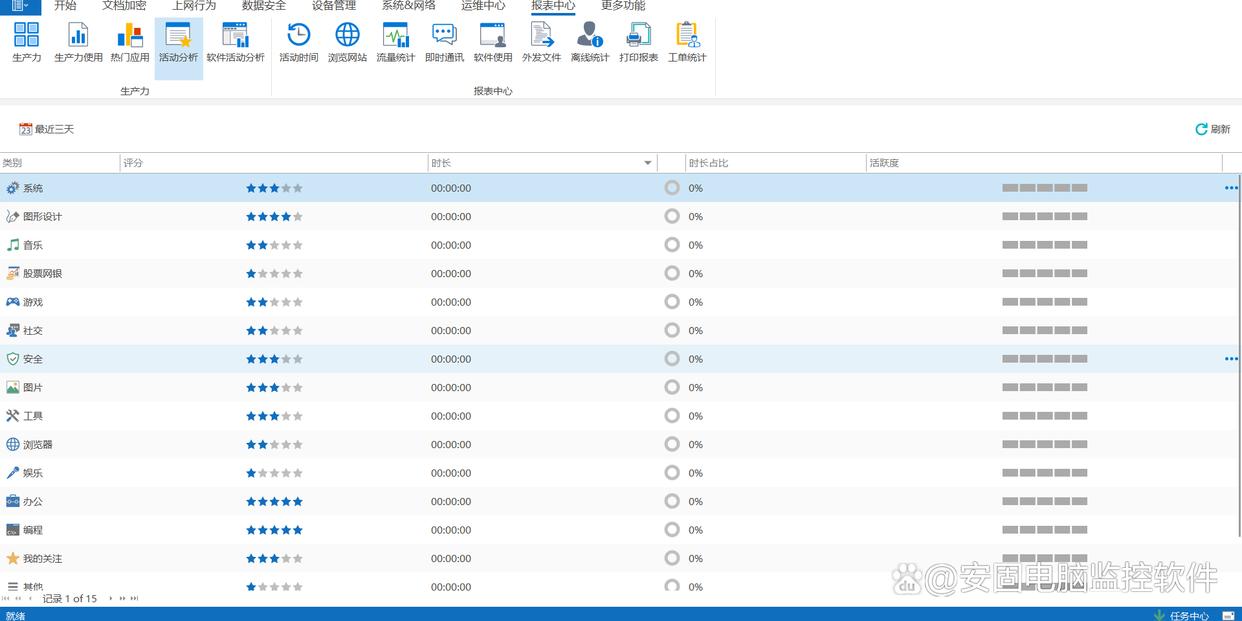Open the 最近三天 date range picker

[47, 129]
